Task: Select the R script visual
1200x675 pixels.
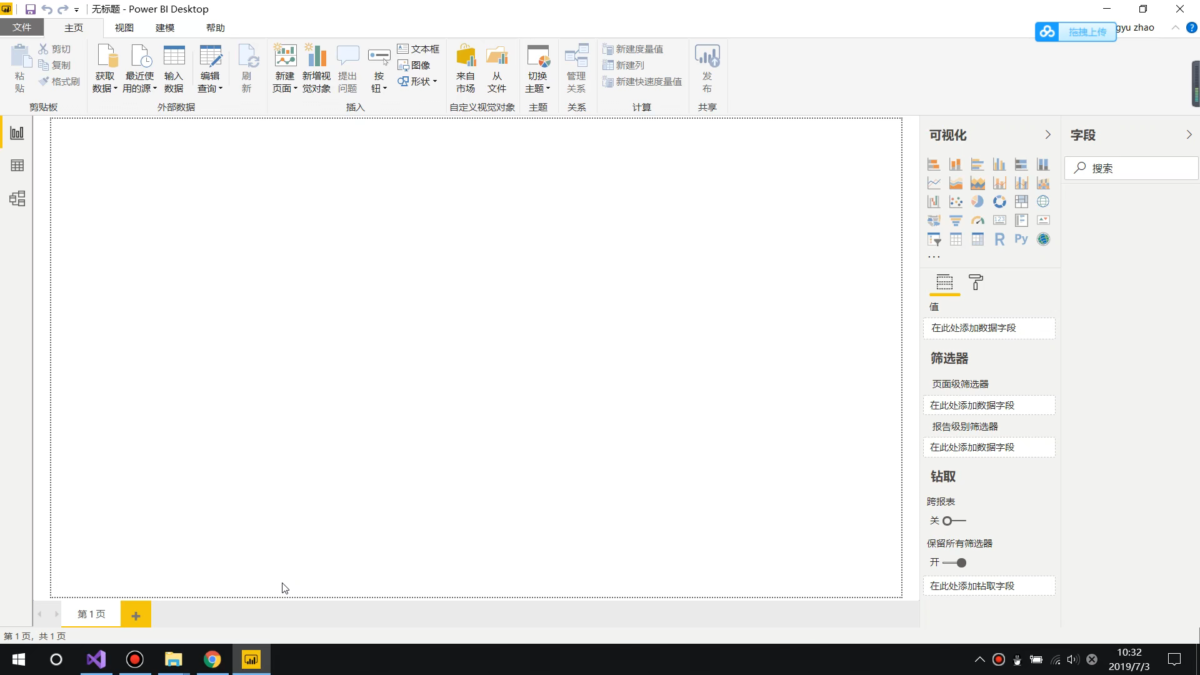Action: 999,239
